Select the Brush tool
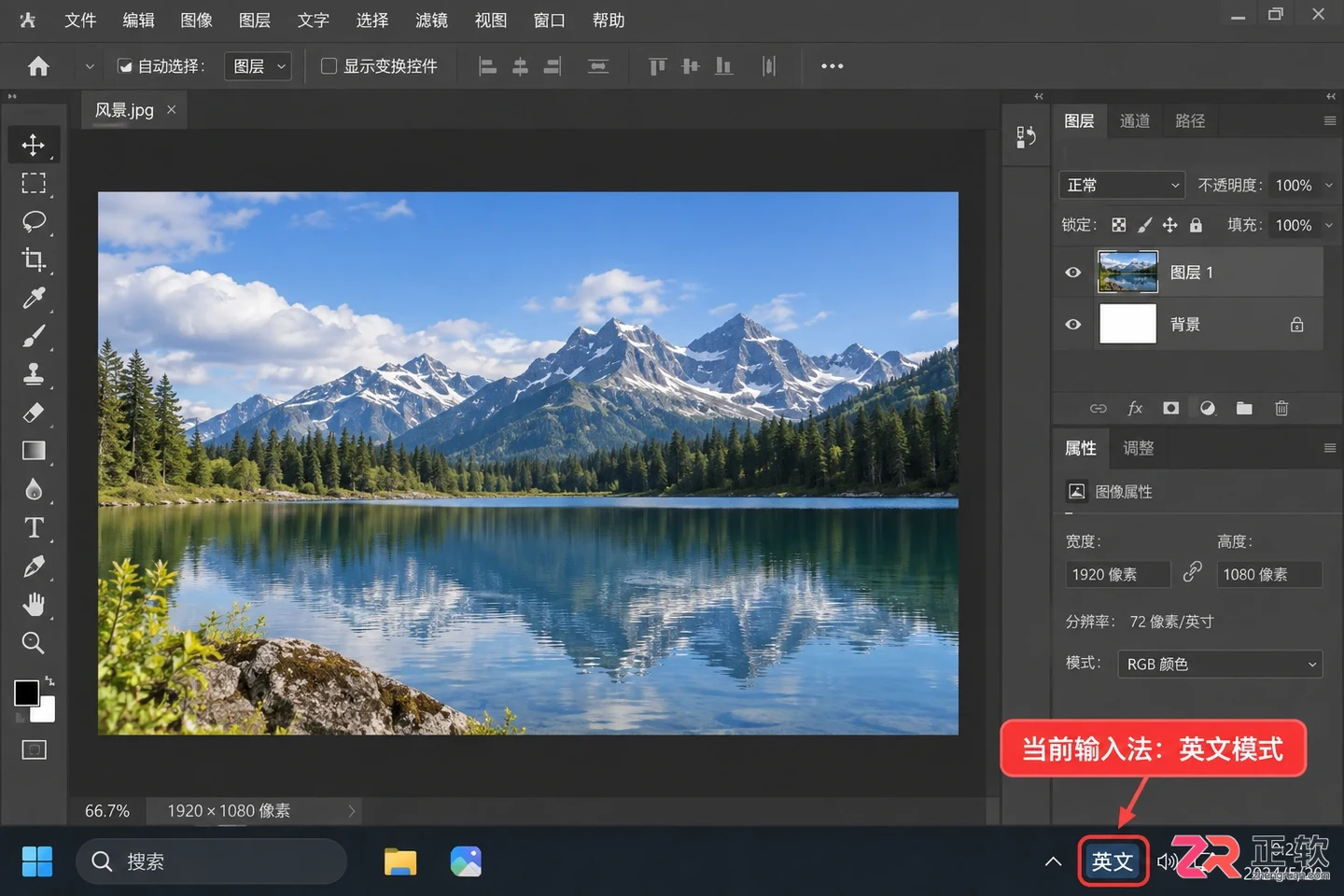This screenshot has height=896, width=1344. point(34,336)
